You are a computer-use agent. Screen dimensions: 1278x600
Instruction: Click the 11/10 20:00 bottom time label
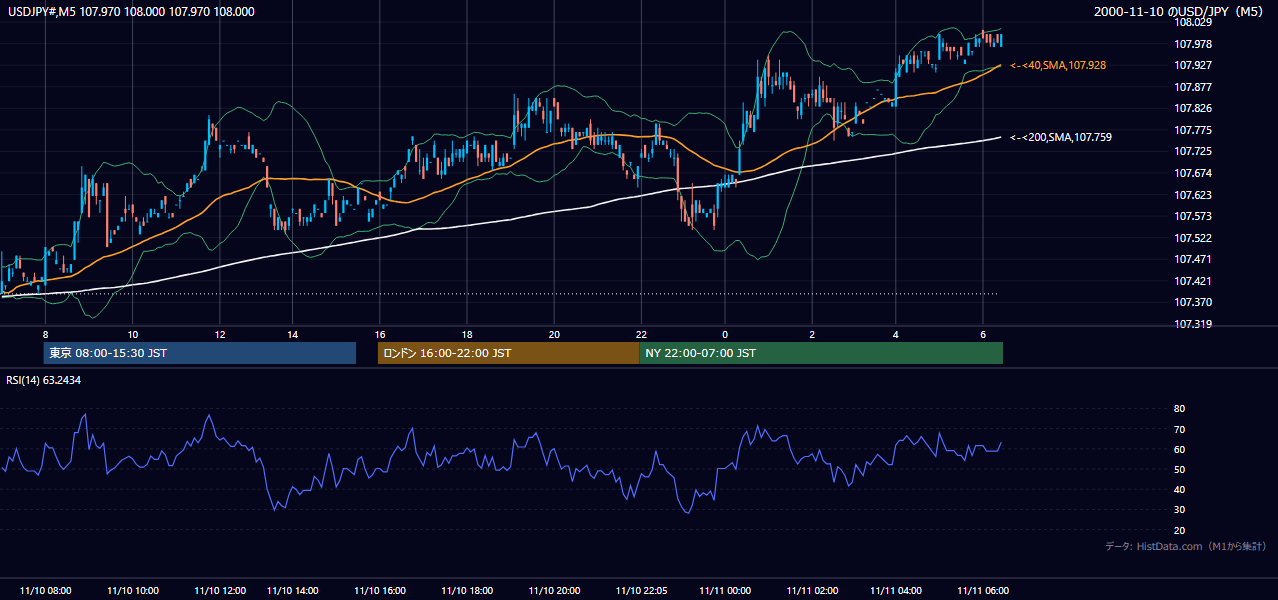click(x=554, y=591)
